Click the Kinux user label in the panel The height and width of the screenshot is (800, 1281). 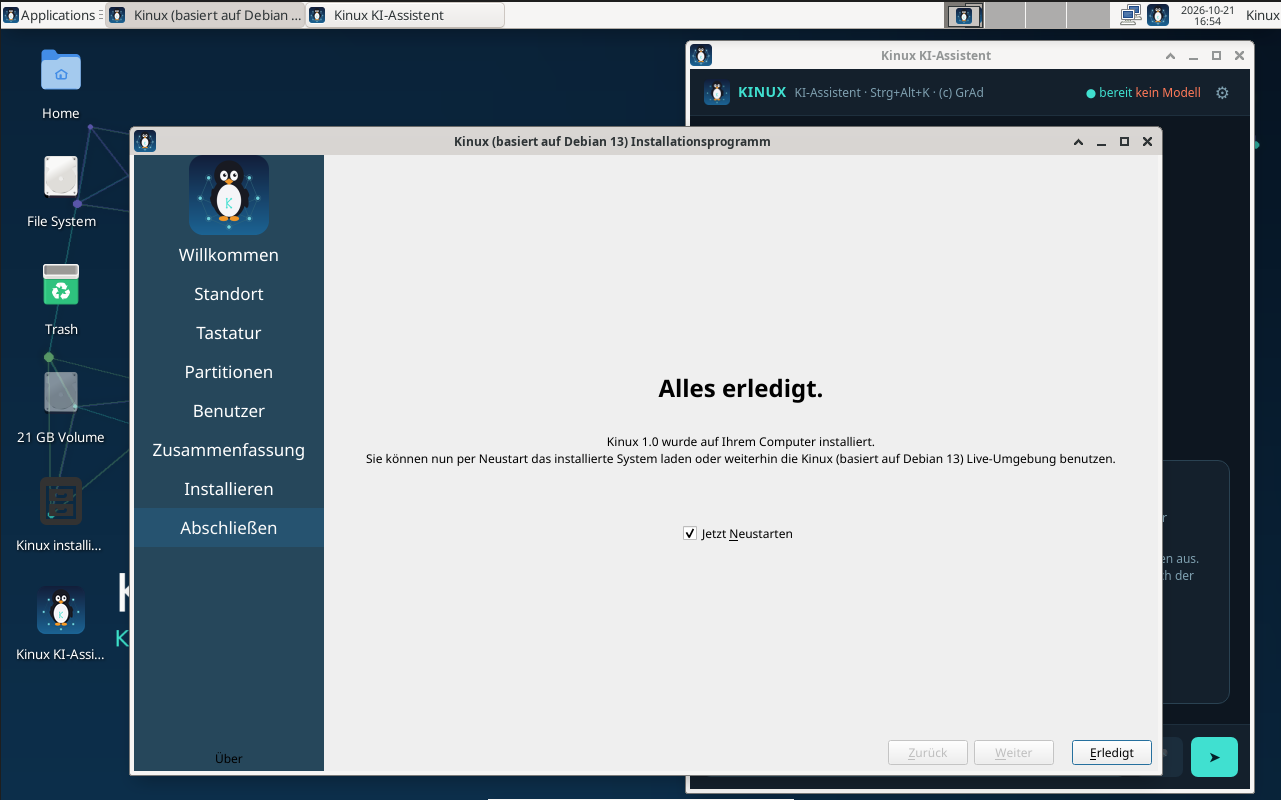(1262, 15)
